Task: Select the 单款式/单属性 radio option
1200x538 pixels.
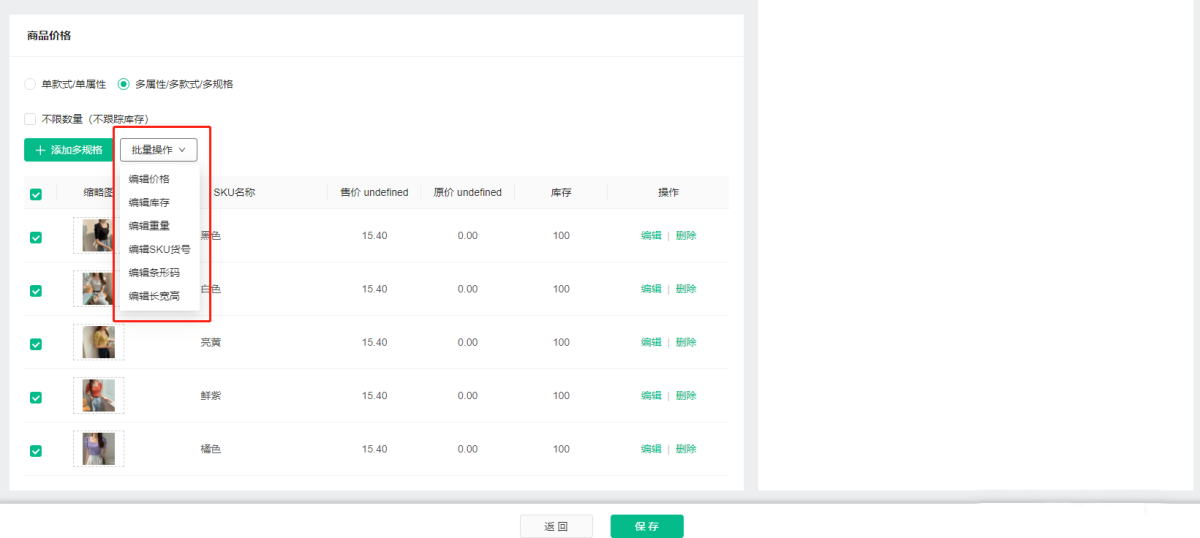Action: point(30,84)
